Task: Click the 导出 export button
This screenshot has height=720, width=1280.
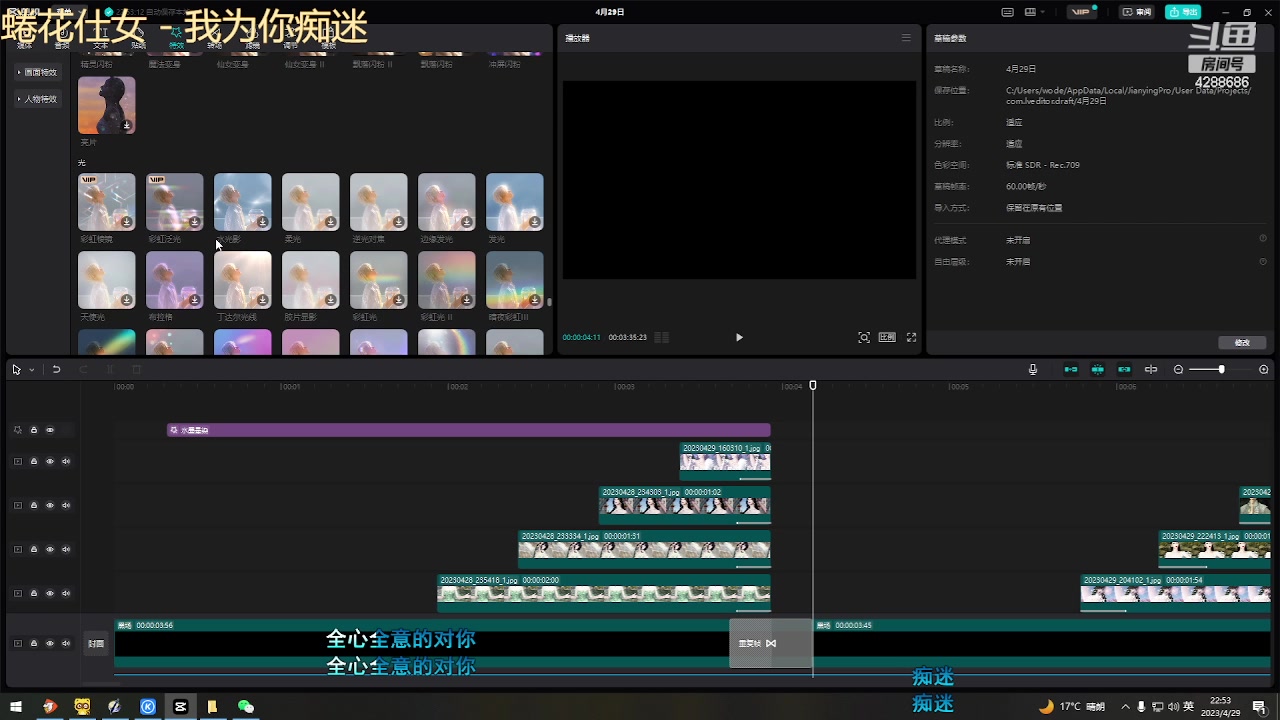Action: point(1183,12)
